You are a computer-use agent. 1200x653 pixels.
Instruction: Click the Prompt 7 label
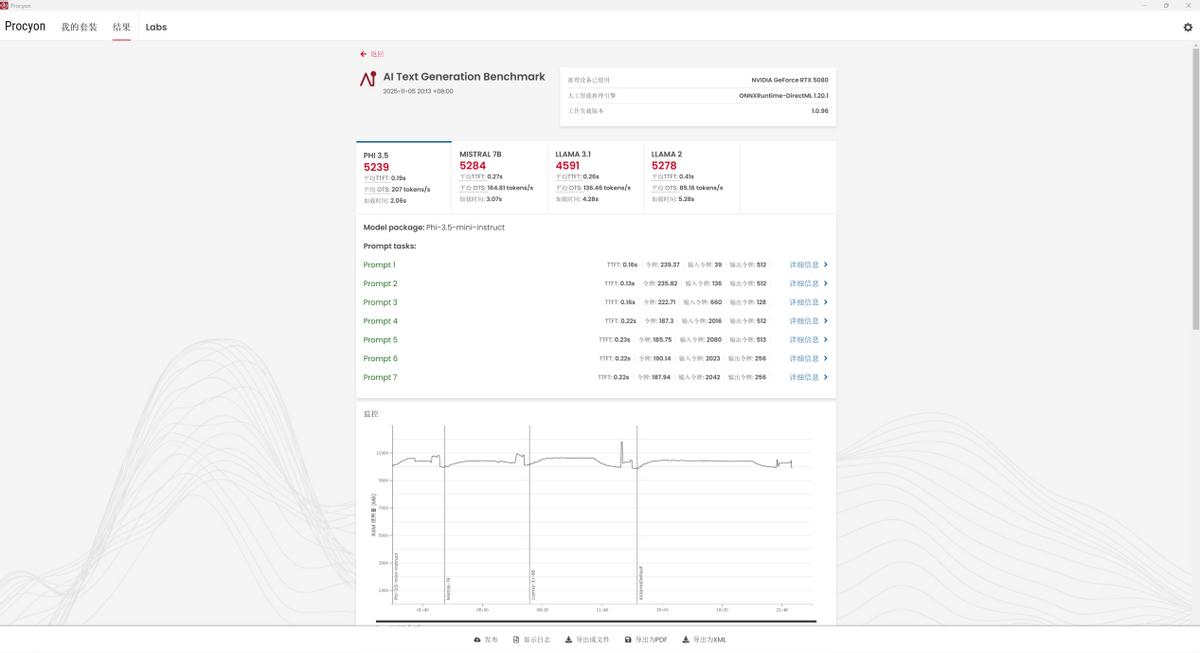[x=380, y=377]
